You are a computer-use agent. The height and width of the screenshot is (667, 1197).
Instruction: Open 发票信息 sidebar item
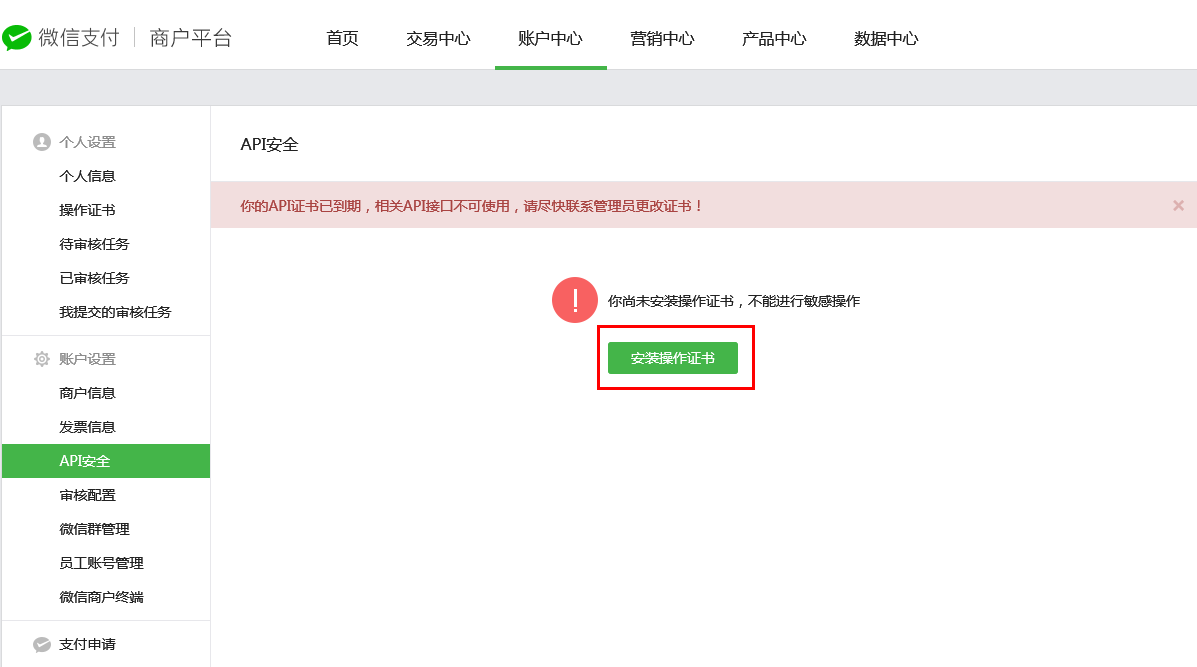pyautogui.click(x=88, y=427)
